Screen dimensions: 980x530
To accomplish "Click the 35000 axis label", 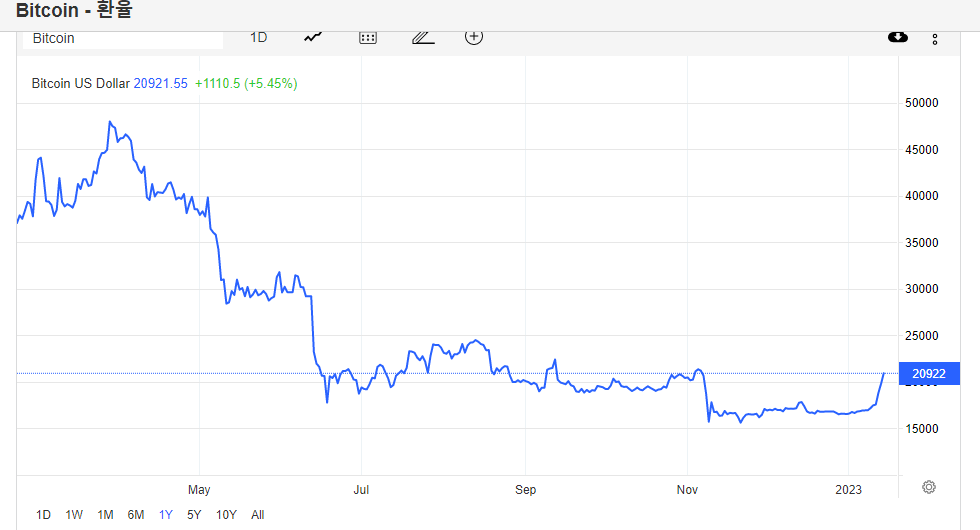I will (x=921, y=242).
